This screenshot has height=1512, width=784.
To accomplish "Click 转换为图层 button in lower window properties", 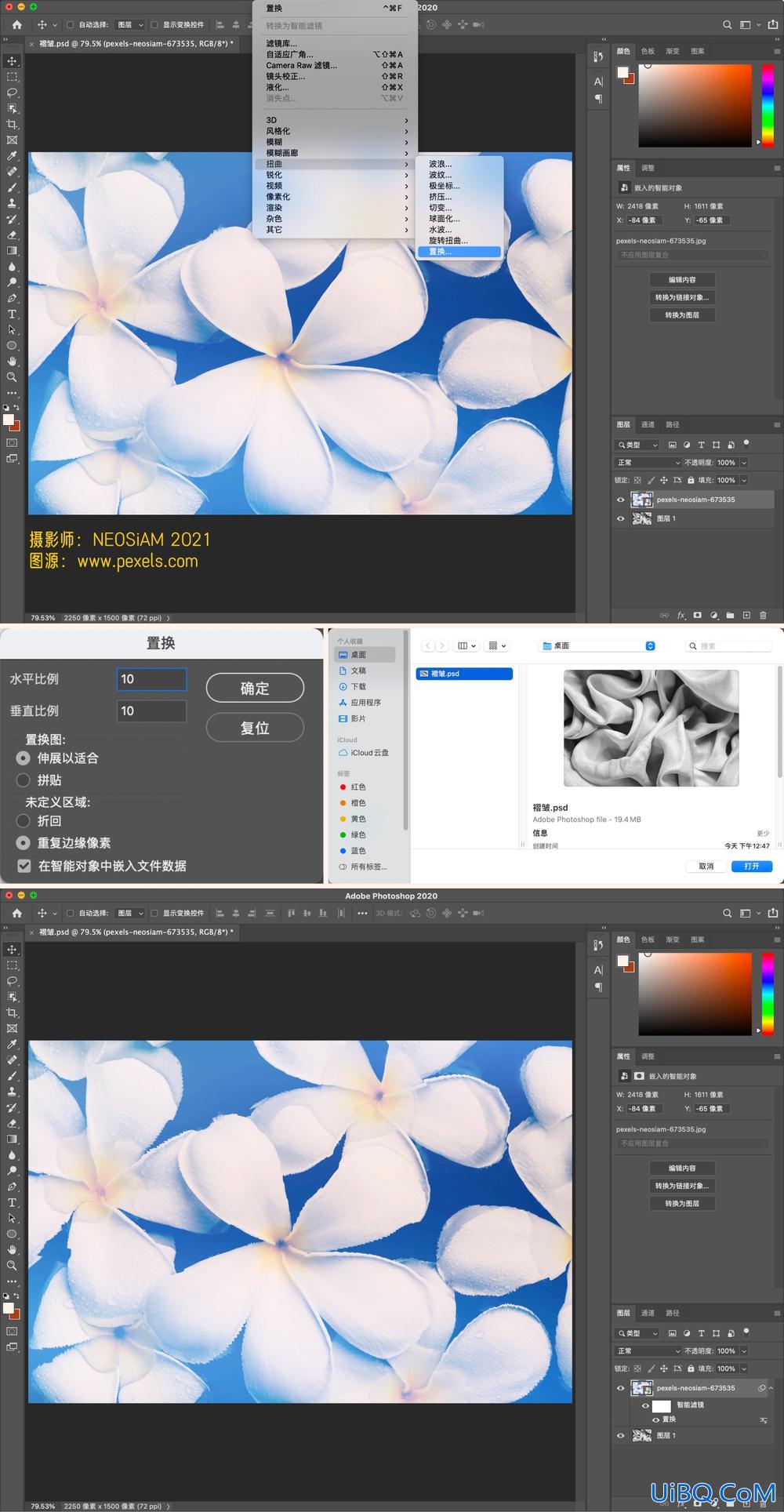I will tap(682, 1203).
